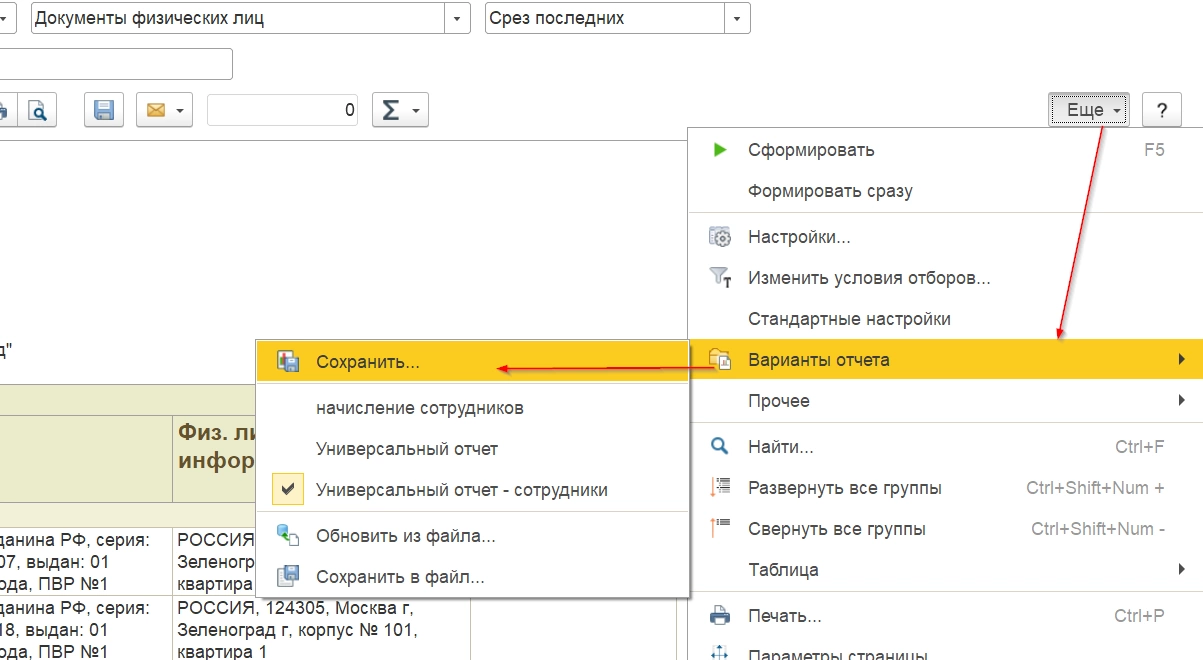Click the green Сформировать play icon
The image size is (1203, 660).
(720, 150)
